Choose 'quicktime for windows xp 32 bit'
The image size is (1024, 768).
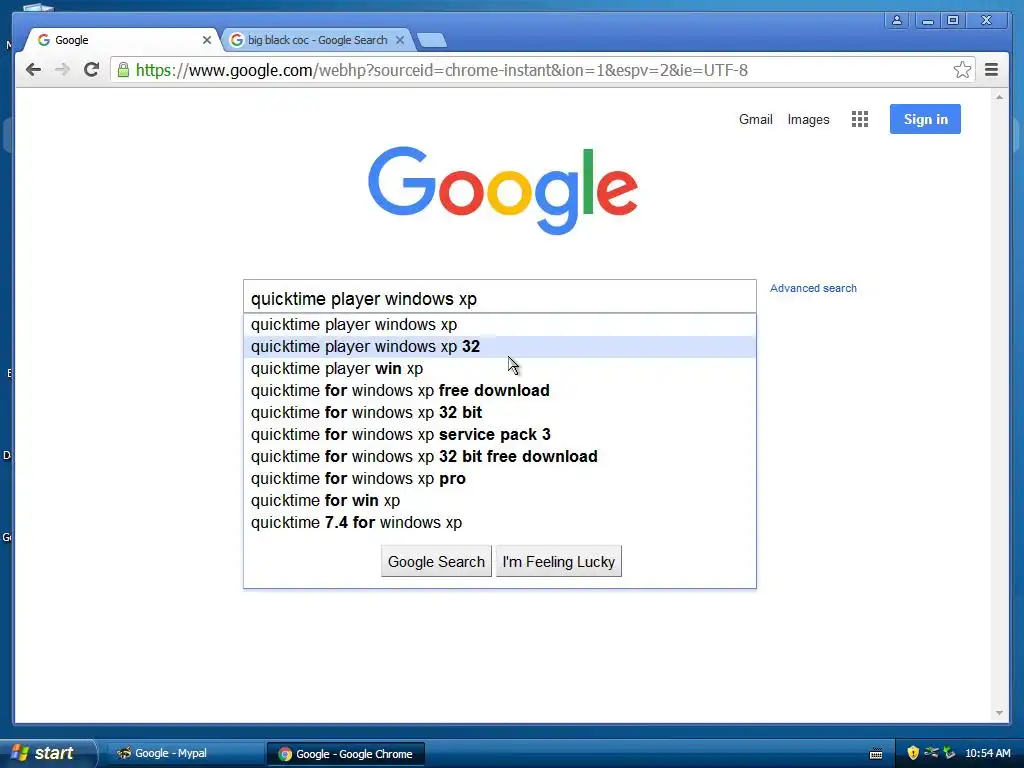[x=500, y=413]
